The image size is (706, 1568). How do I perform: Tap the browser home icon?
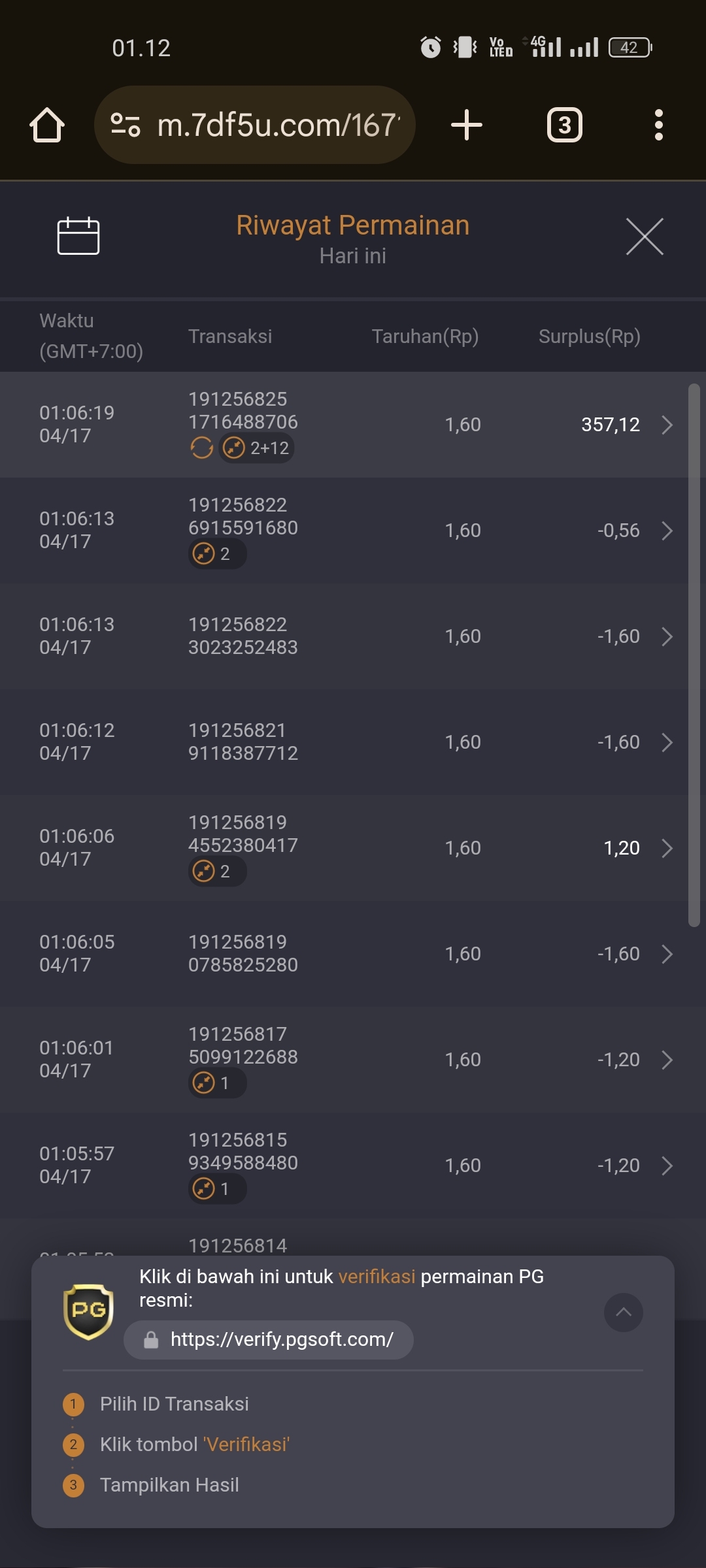(x=47, y=125)
